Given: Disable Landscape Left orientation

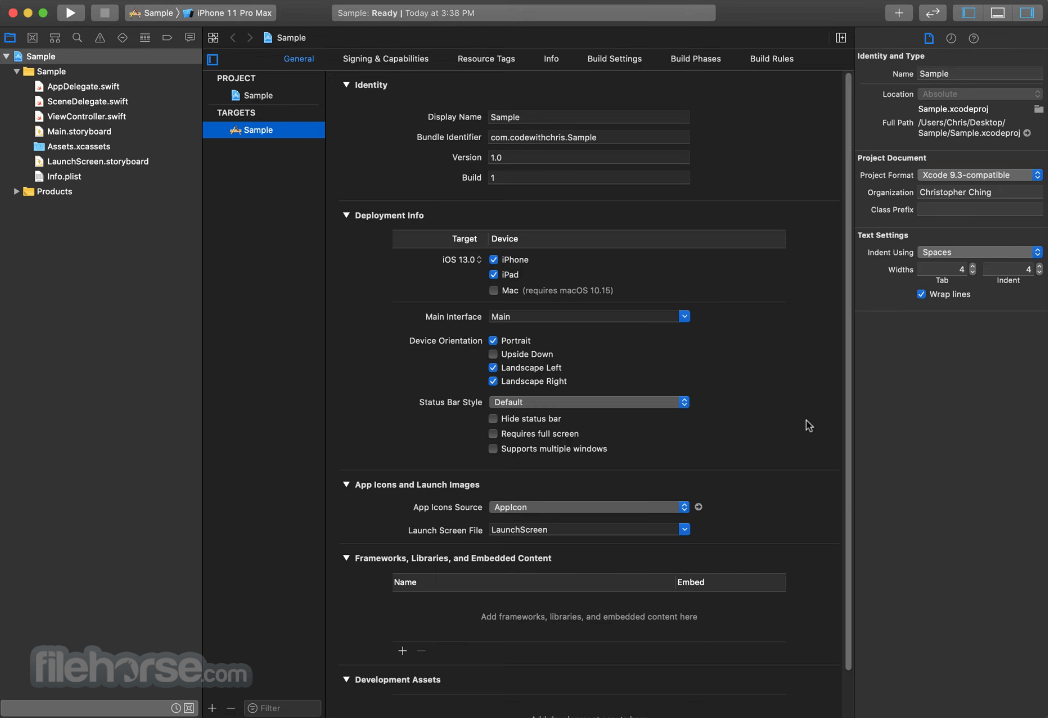Looking at the screenshot, I should pos(493,368).
